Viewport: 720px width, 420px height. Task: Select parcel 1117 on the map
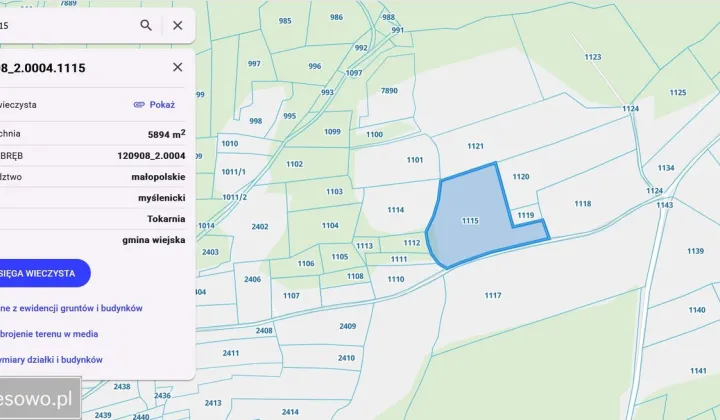pyautogui.click(x=492, y=295)
